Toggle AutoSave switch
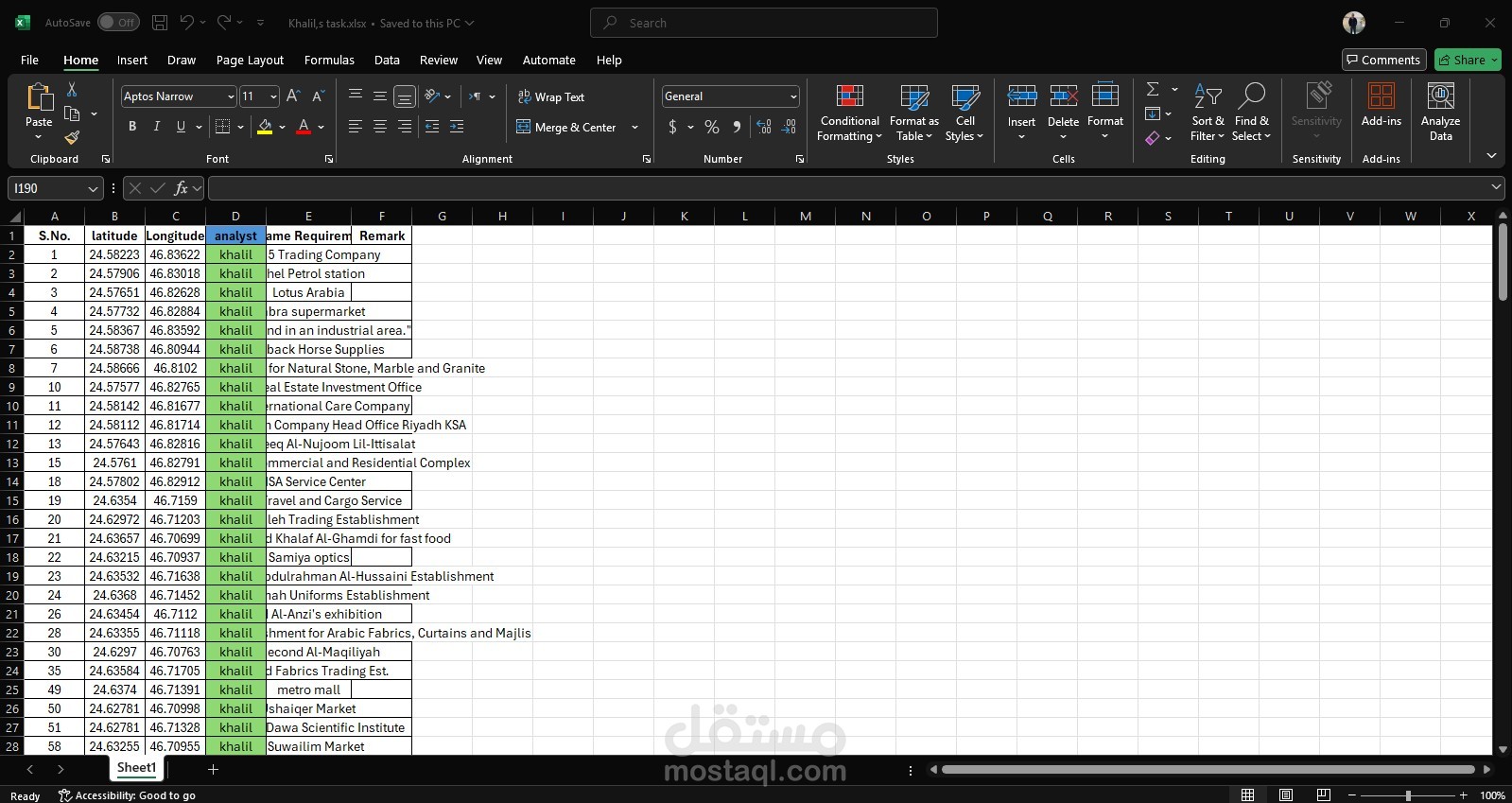1512x803 pixels. pos(118,23)
